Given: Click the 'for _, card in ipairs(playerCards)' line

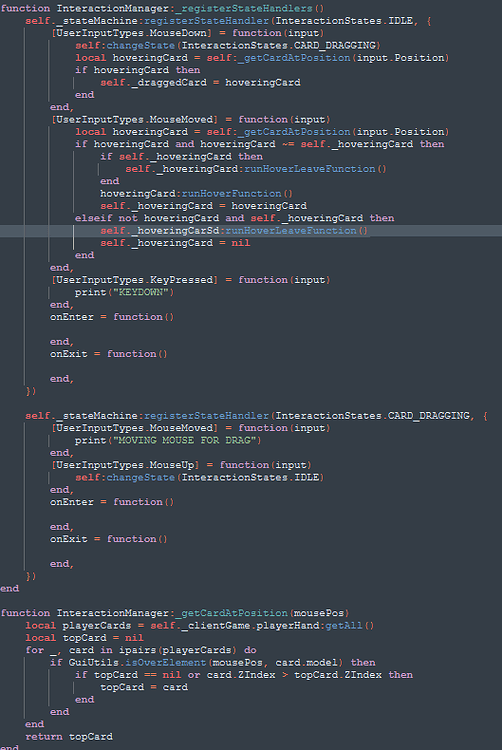Looking at the screenshot, I should (141, 651).
